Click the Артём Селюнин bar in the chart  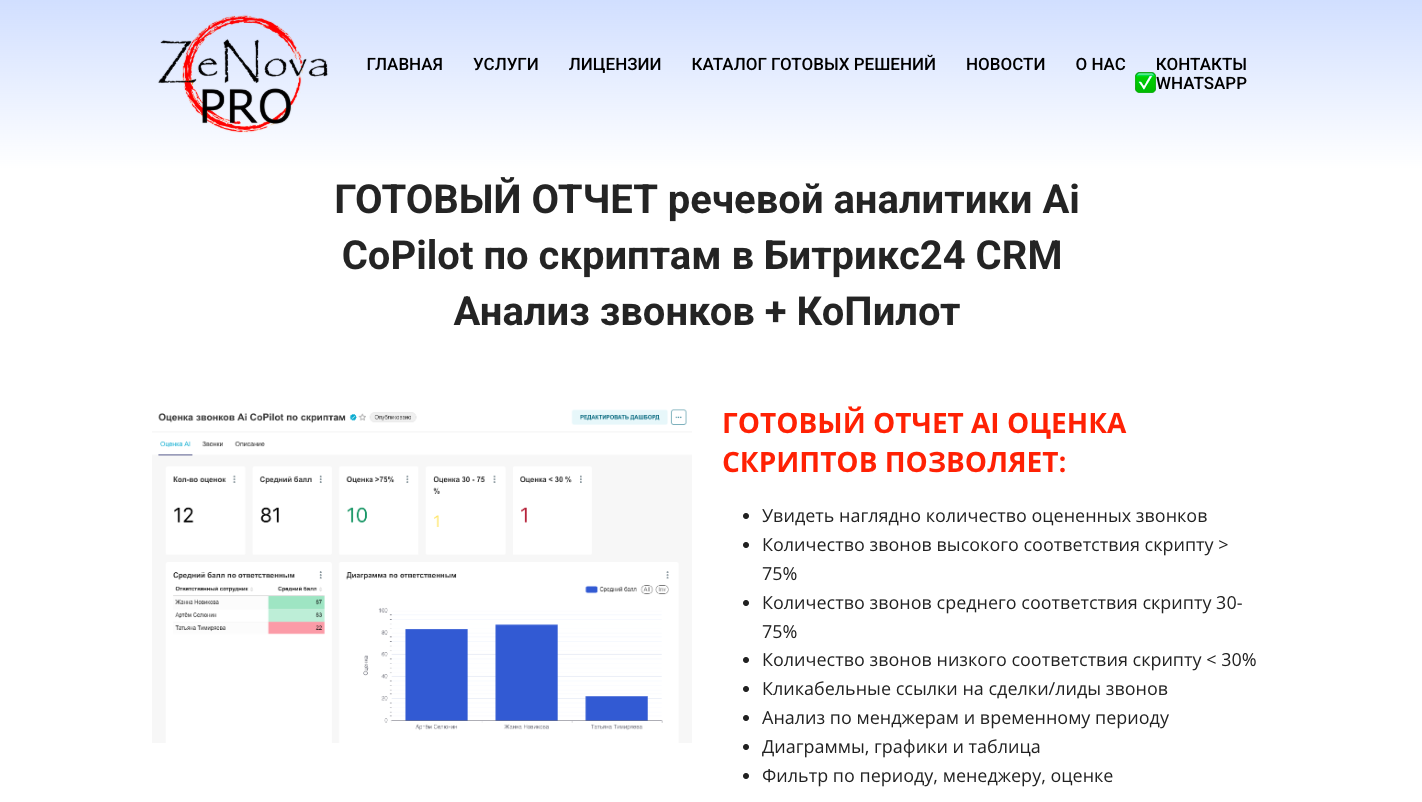[436, 674]
